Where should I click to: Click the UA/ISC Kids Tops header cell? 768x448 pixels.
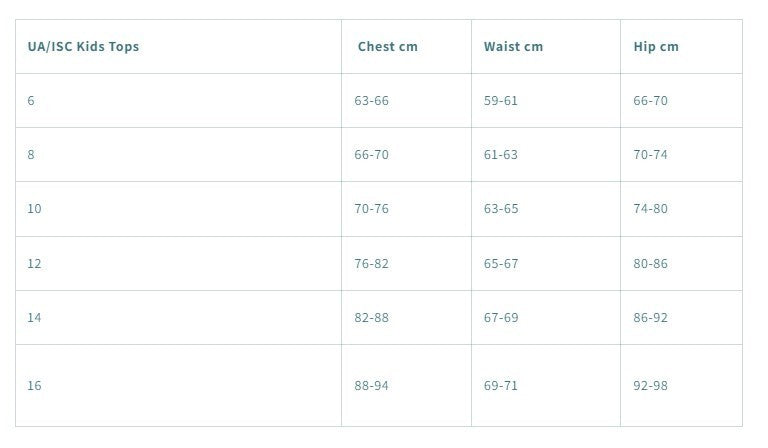pos(83,47)
